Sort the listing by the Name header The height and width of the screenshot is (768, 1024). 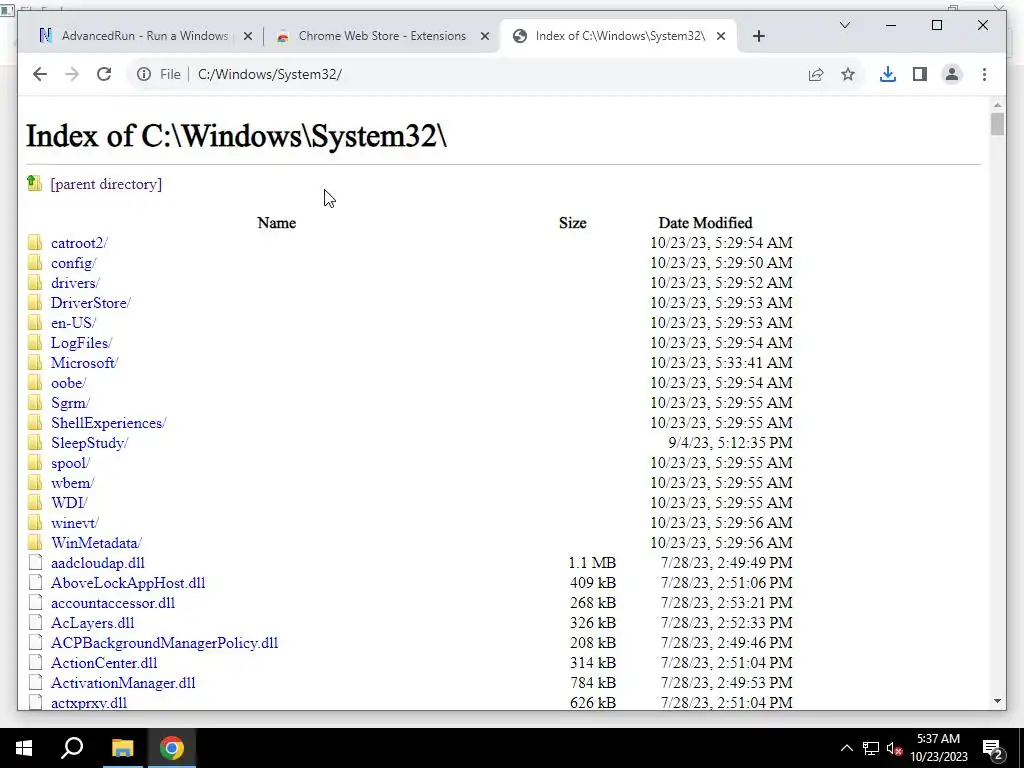[x=276, y=223]
